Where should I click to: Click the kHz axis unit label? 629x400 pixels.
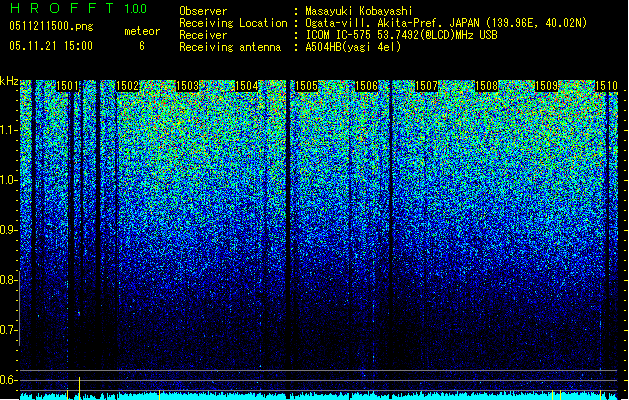coord(9,82)
